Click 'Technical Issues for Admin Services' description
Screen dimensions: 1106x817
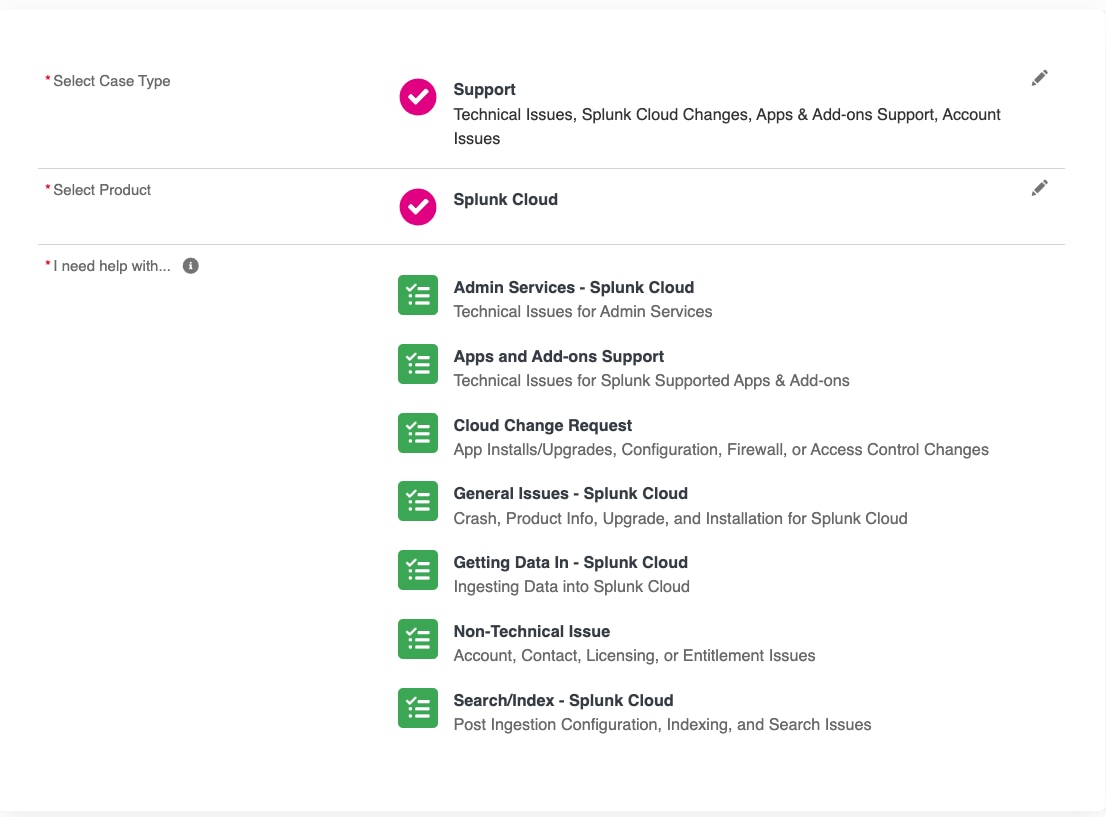click(x=583, y=312)
